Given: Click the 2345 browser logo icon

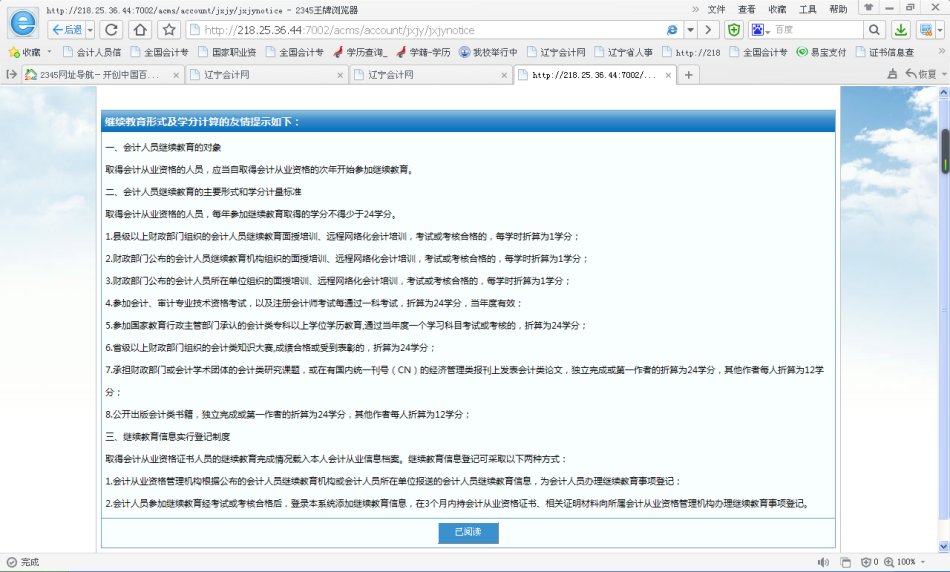Looking at the screenshot, I should click(x=23, y=23).
